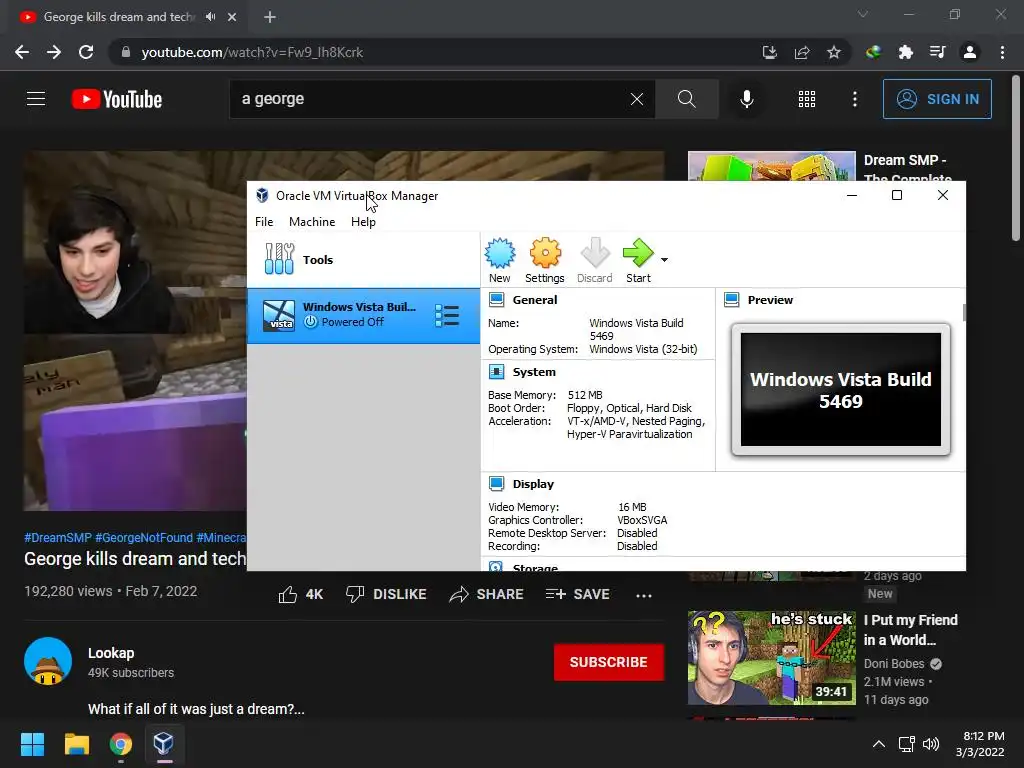
Task: Click the Windows Vista Build preview thumbnail
Action: tap(840, 389)
